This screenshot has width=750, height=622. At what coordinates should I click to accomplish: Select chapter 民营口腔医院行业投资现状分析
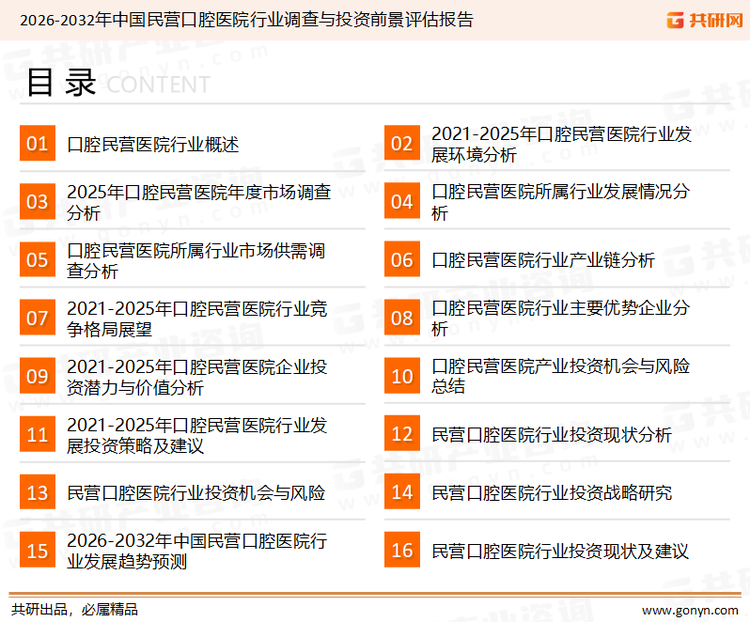click(x=551, y=435)
